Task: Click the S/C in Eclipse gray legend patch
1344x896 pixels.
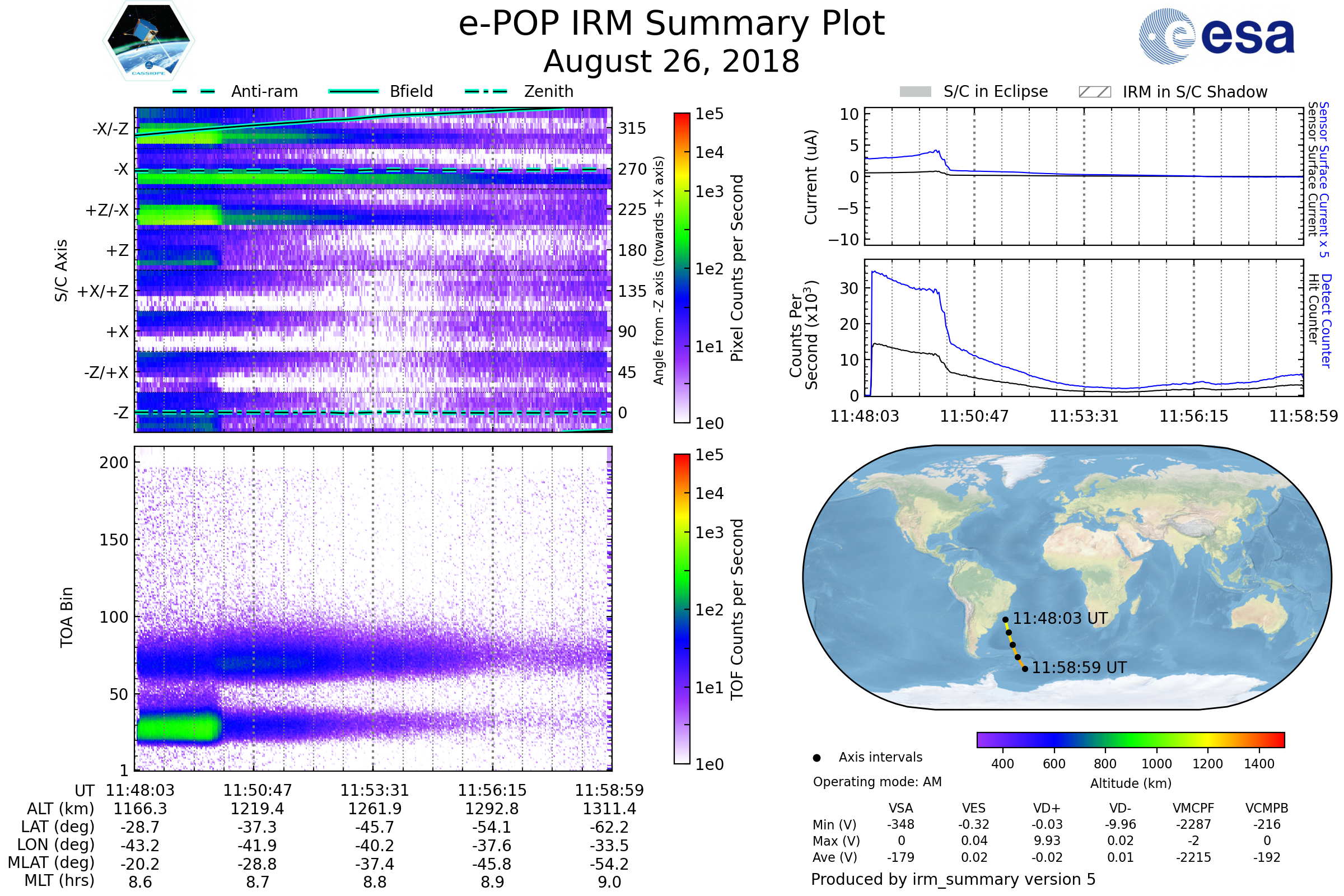Action: click(x=915, y=92)
